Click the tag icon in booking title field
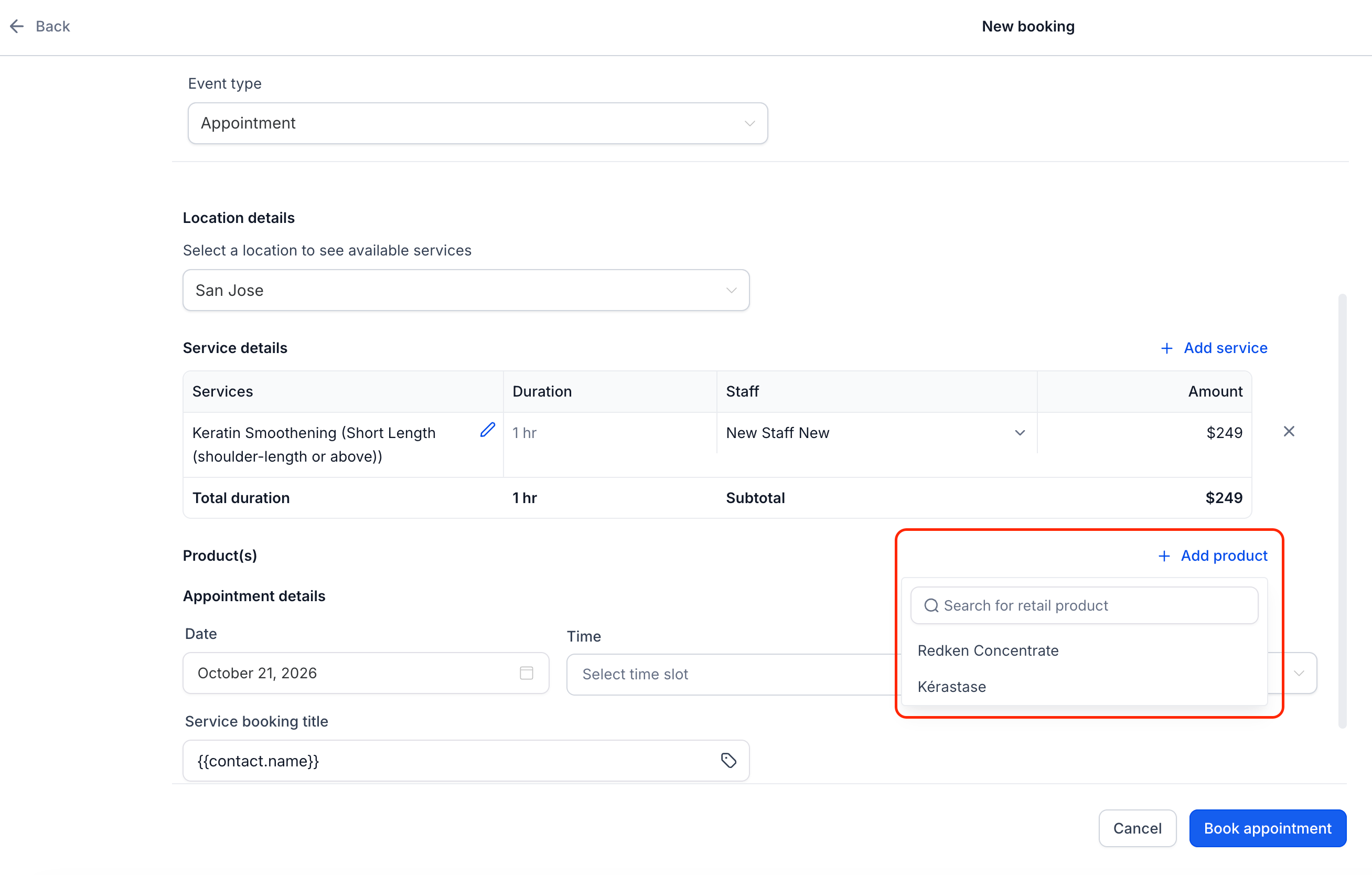Viewport: 1372px width, 875px height. click(x=728, y=761)
